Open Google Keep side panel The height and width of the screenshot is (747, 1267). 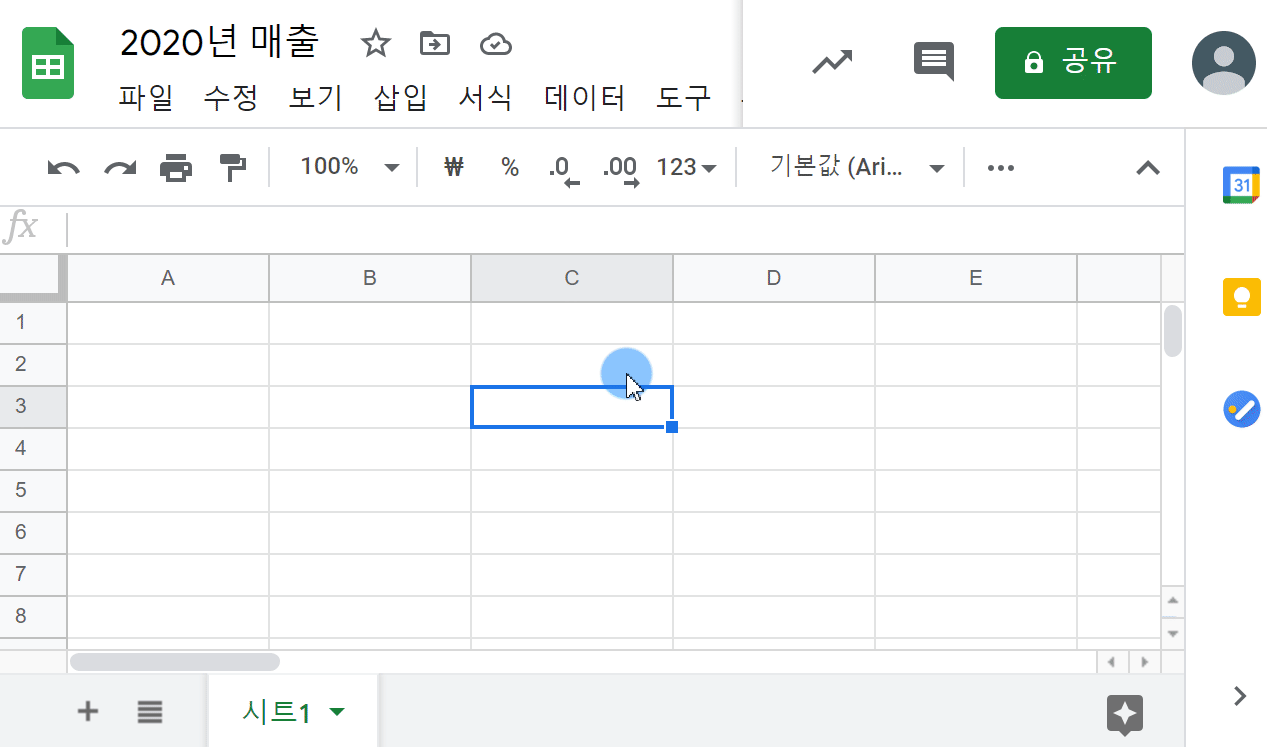point(1241,297)
